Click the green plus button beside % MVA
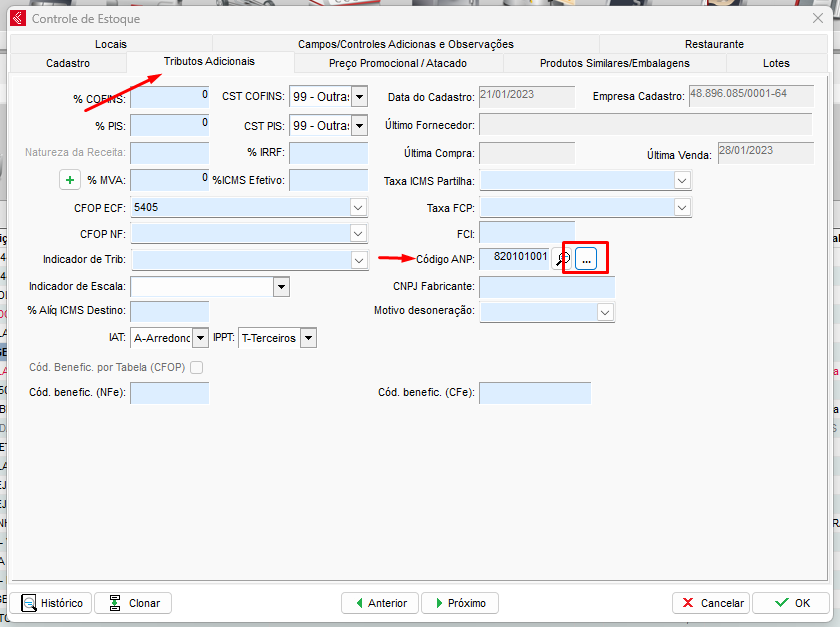The width and height of the screenshot is (840, 627). [70, 180]
